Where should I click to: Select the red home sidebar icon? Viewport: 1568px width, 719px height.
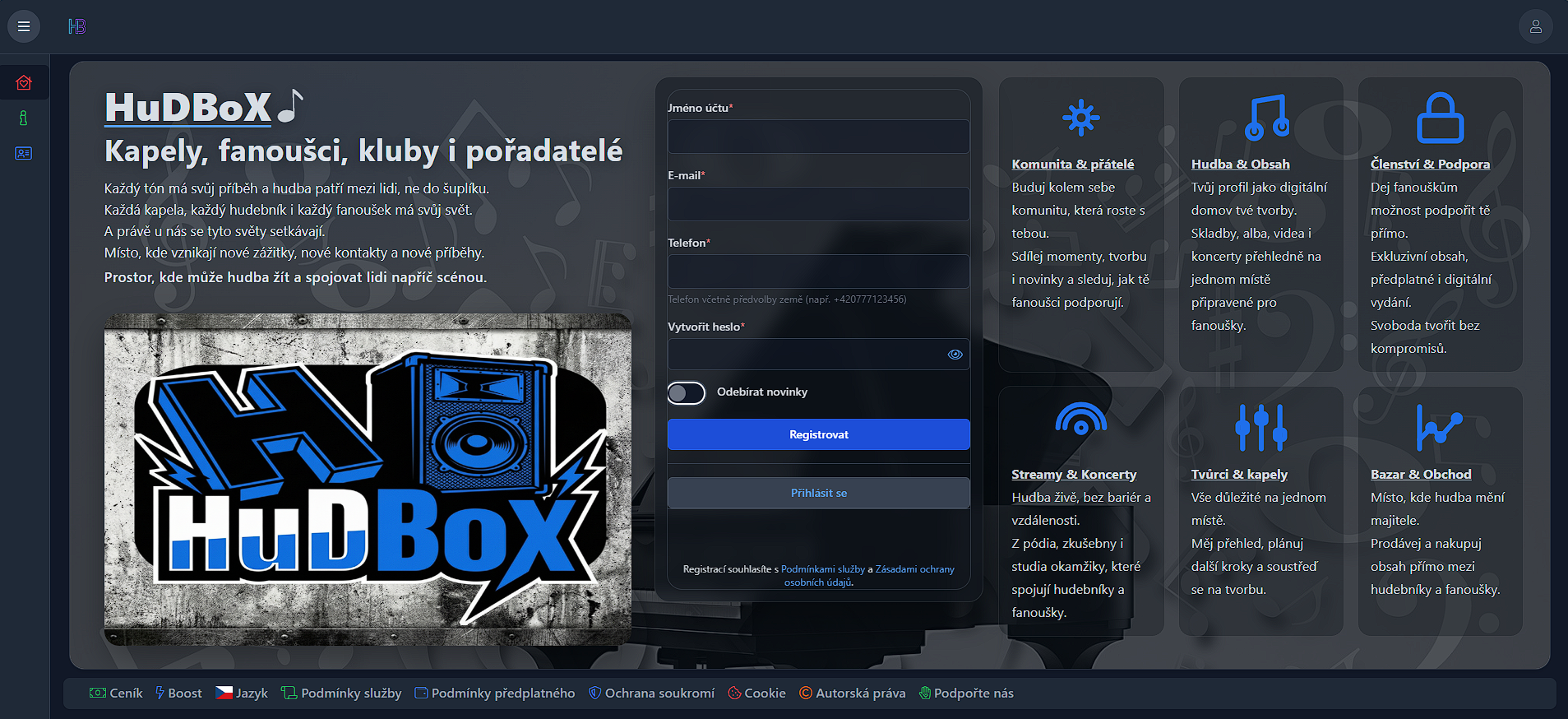coord(24,83)
